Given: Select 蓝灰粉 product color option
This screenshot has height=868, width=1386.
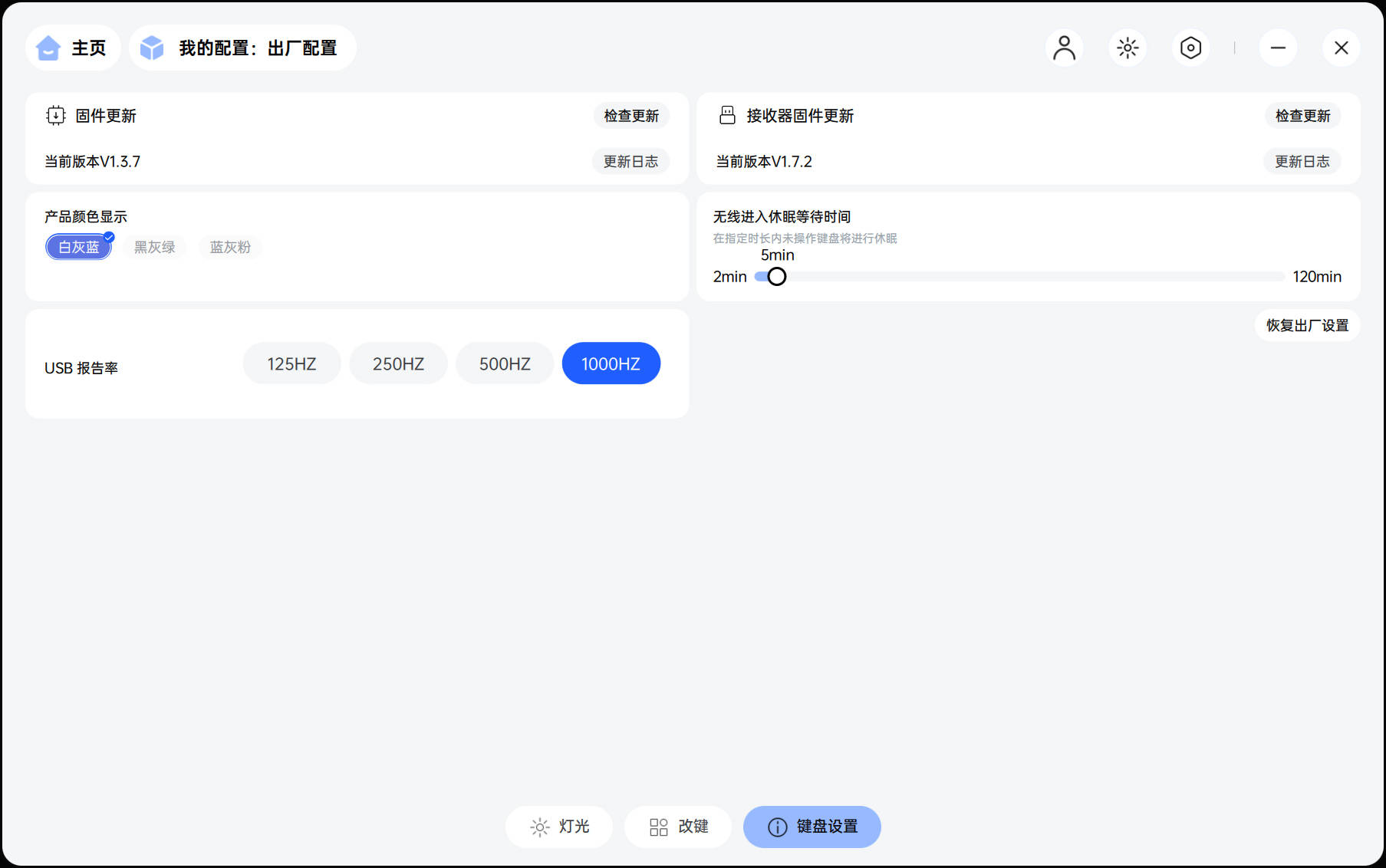Looking at the screenshot, I should [x=230, y=247].
